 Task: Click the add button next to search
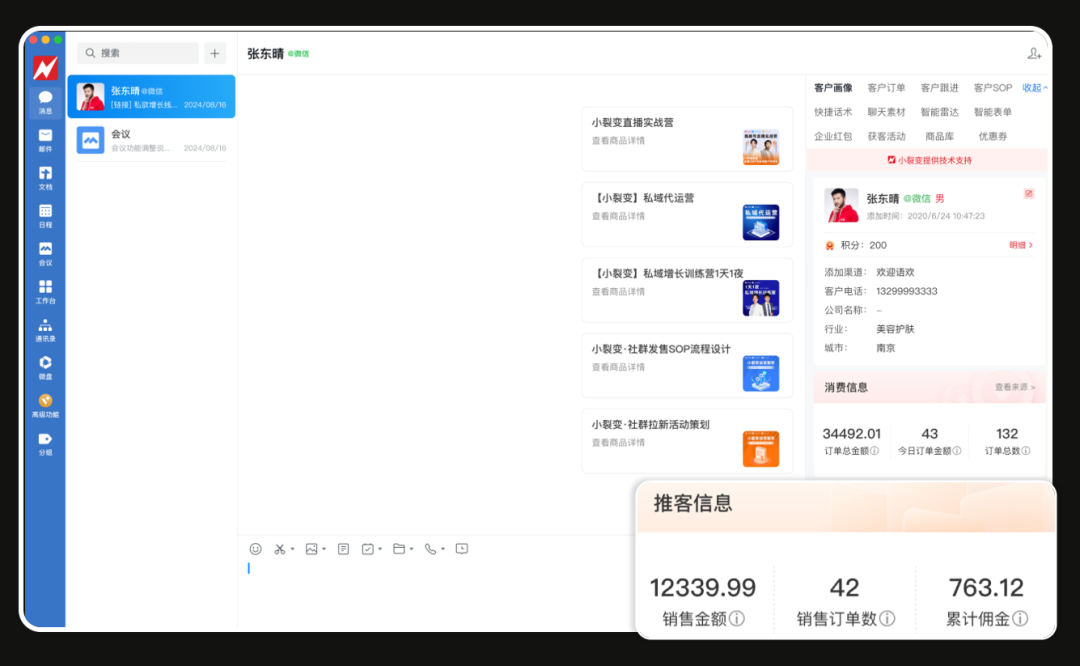coord(214,53)
